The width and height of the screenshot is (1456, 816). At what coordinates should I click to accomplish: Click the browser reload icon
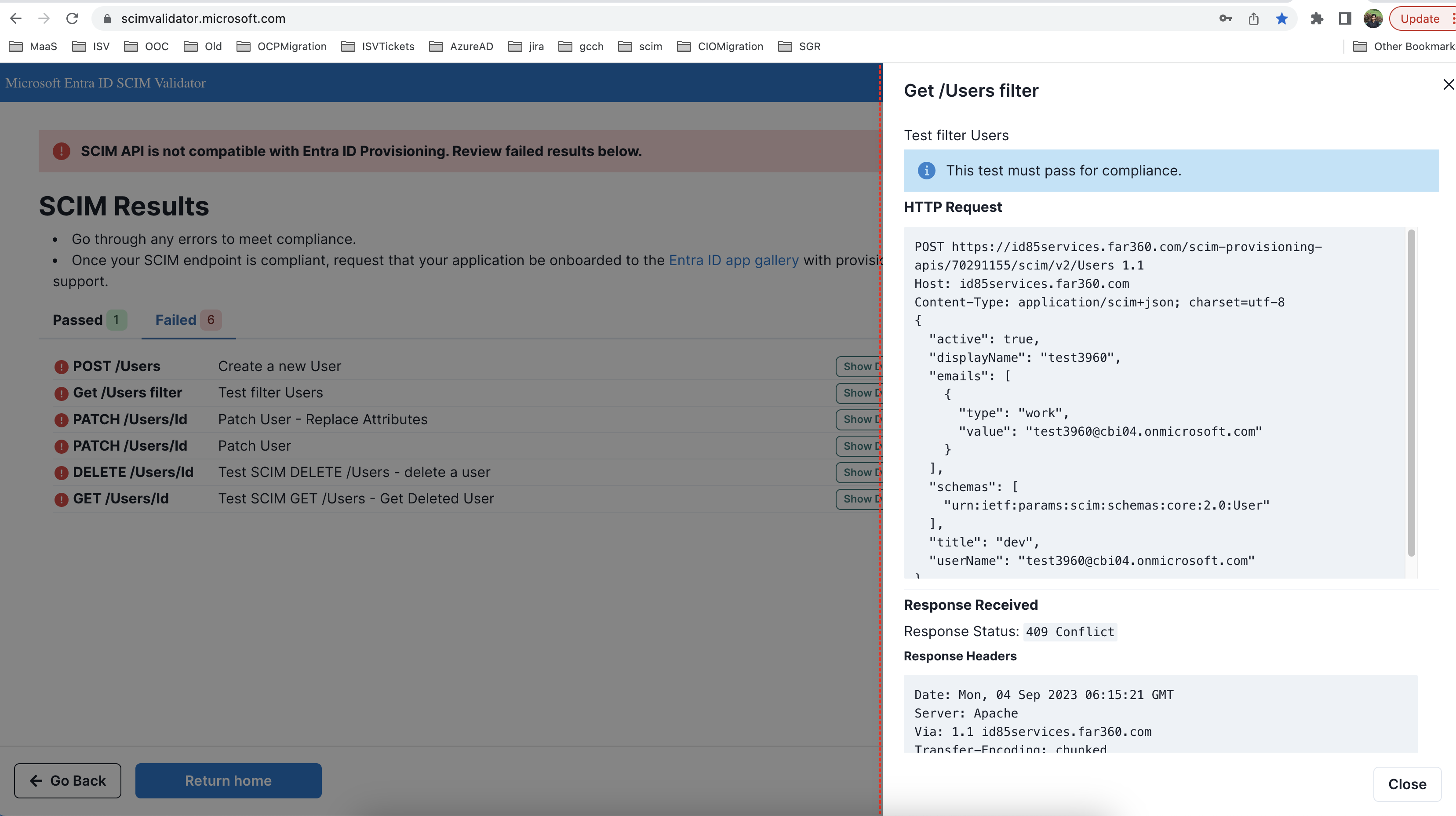pos(72,18)
